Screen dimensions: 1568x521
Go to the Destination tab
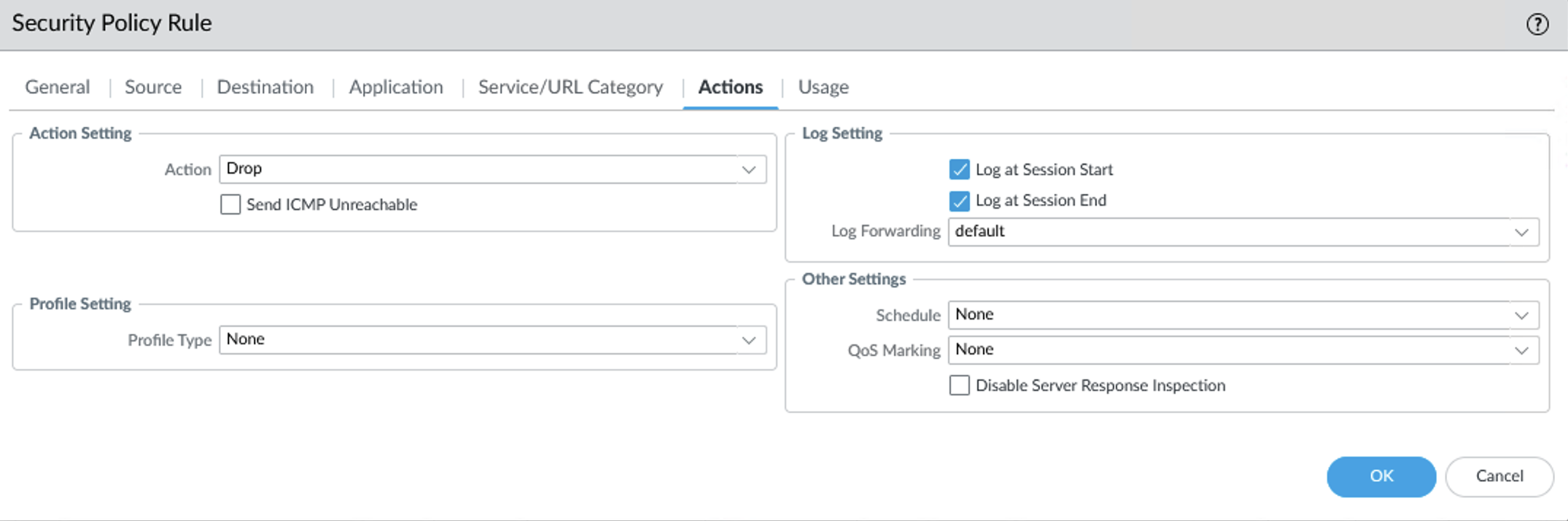pyautogui.click(x=265, y=87)
